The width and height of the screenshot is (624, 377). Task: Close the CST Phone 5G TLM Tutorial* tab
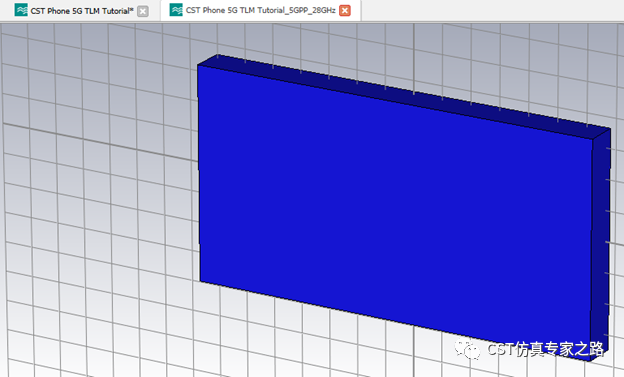pos(143,11)
